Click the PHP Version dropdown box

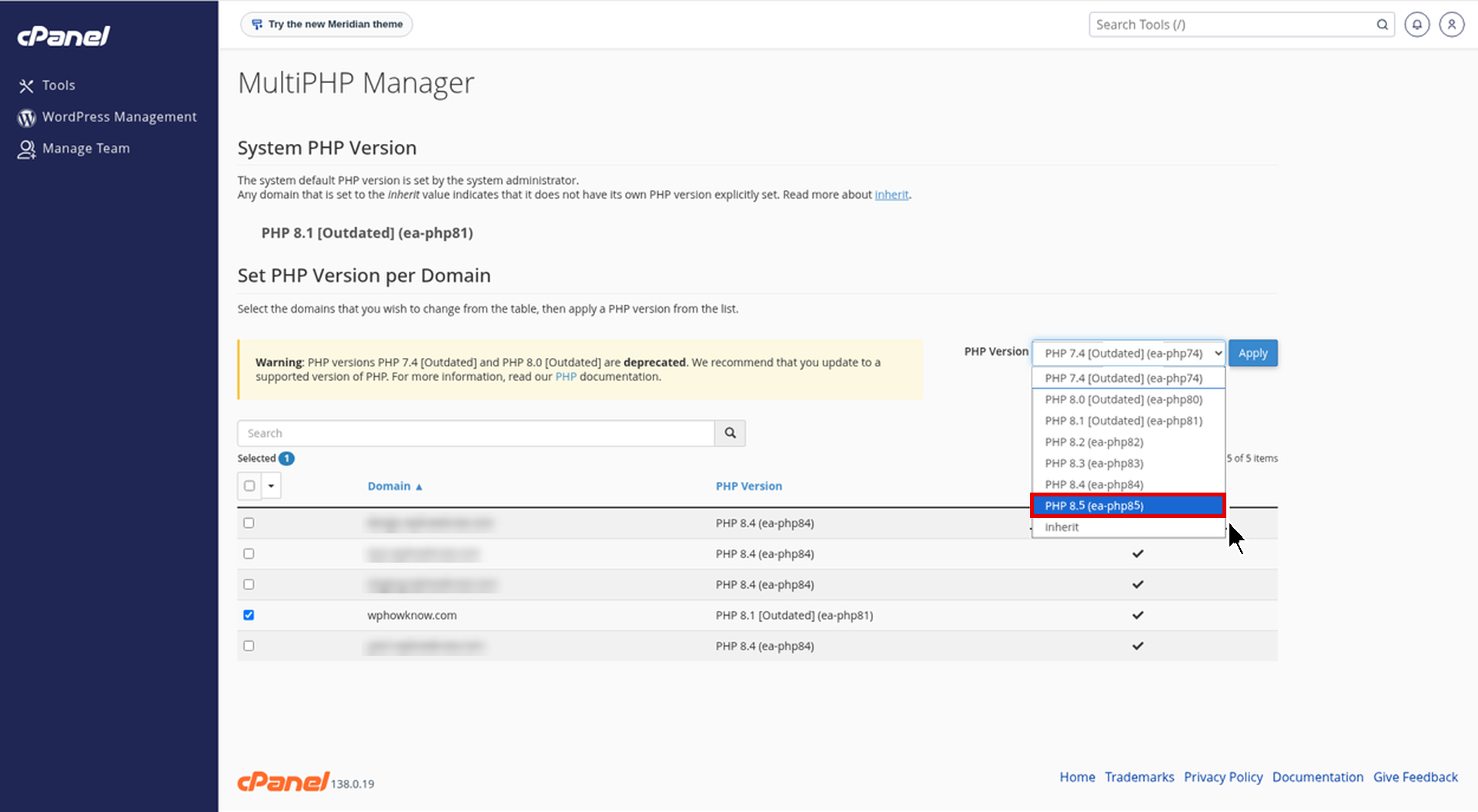(x=1129, y=353)
